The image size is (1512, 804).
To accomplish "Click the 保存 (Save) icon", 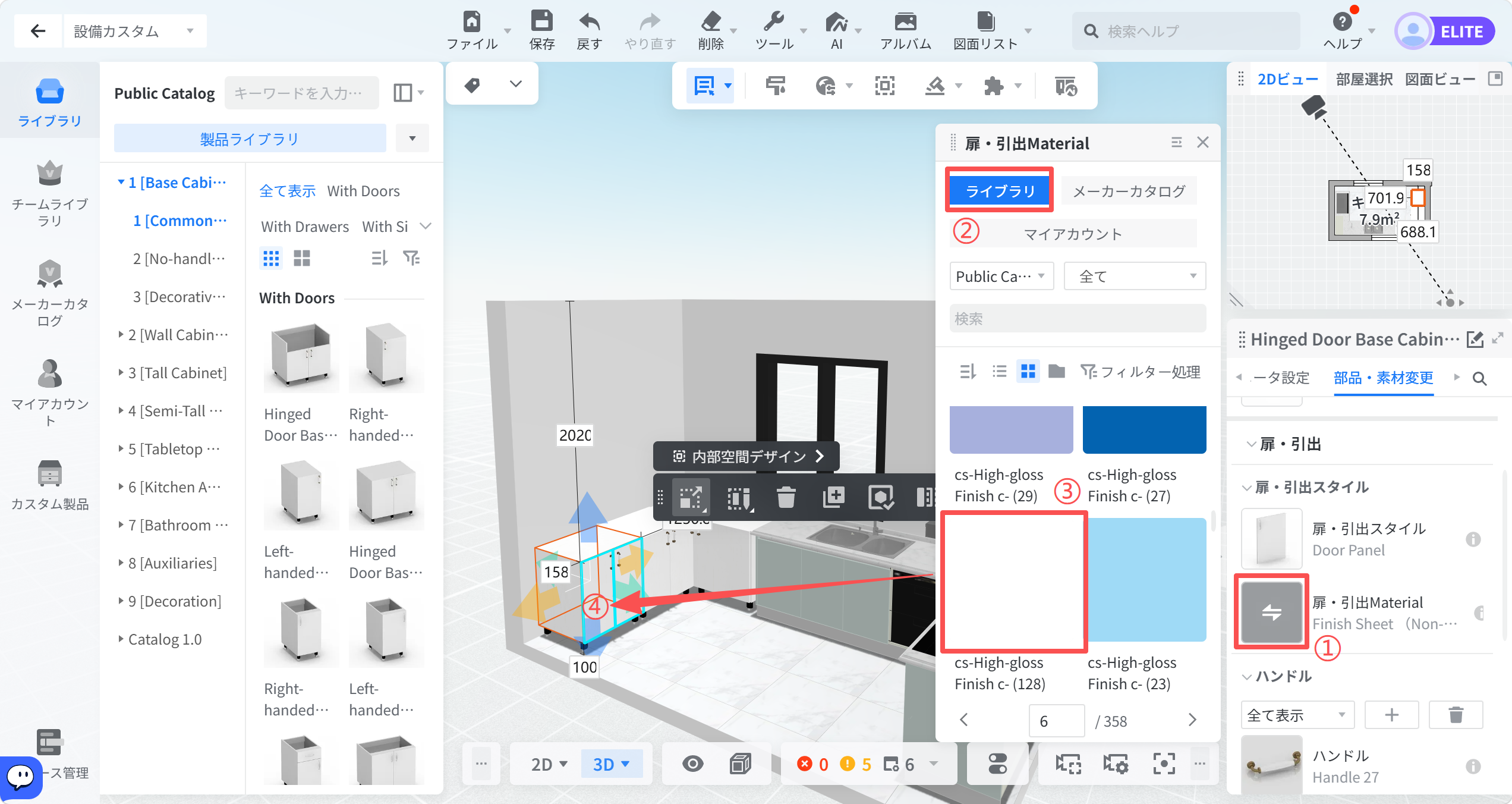I will 541,21.
